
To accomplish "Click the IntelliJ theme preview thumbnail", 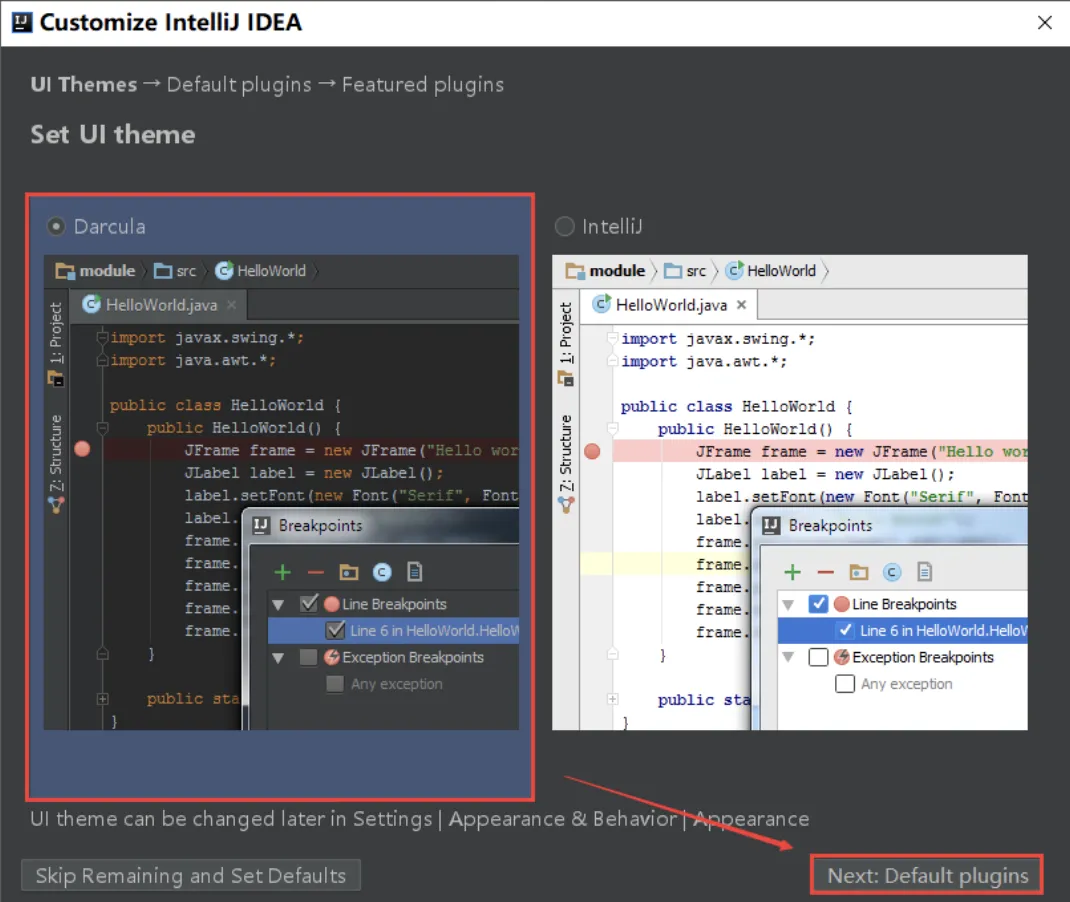I will click(x=790, y=493).
